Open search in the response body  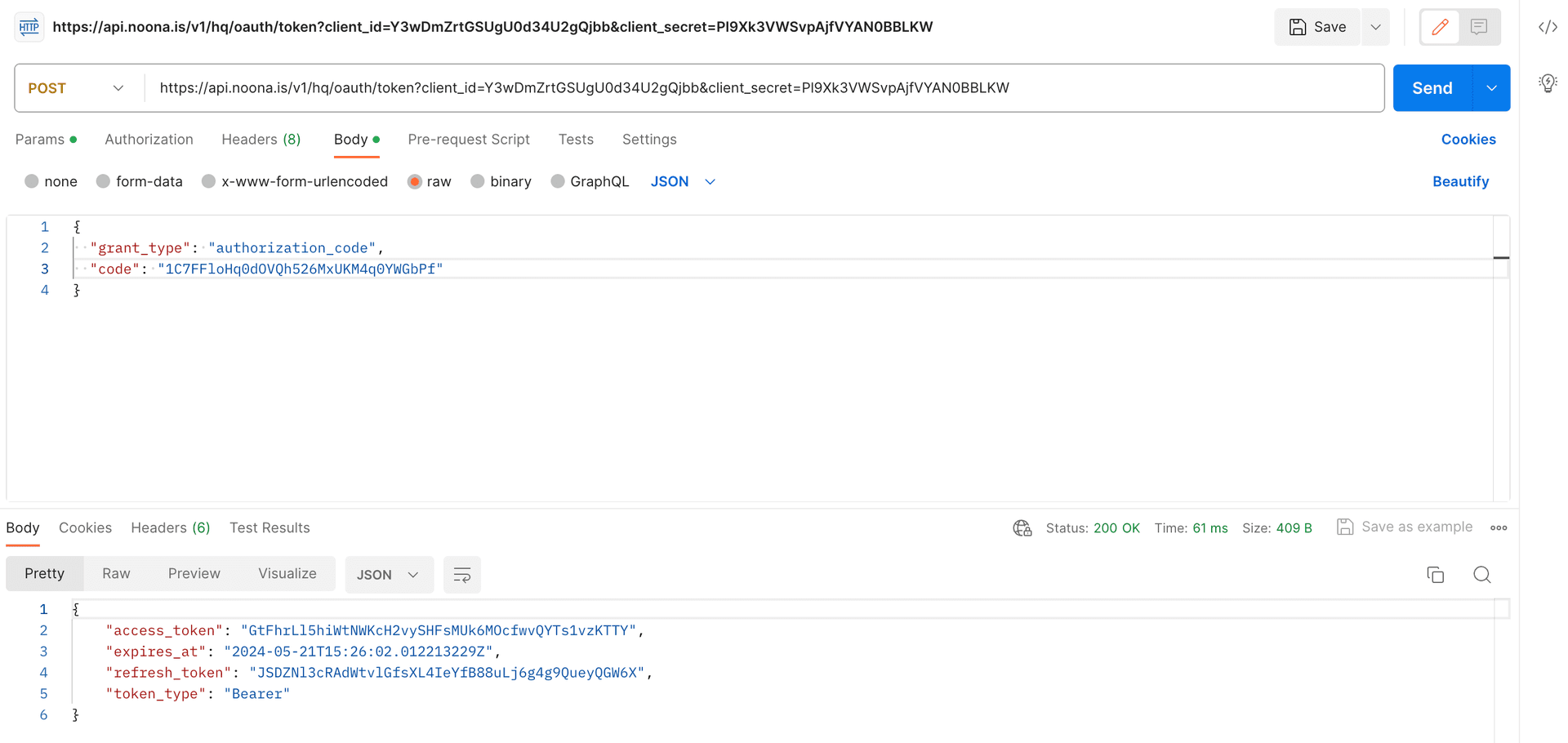pyautogui.click(x=1481, y=574)
